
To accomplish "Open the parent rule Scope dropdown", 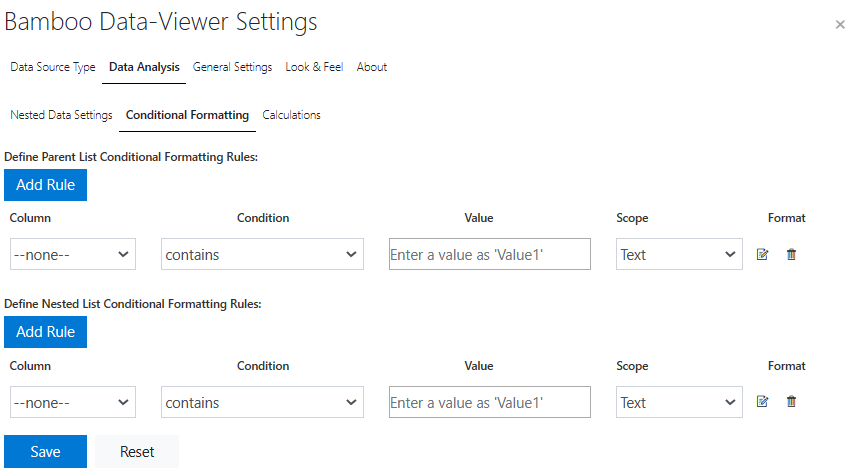I will click(x=679, y=255).
